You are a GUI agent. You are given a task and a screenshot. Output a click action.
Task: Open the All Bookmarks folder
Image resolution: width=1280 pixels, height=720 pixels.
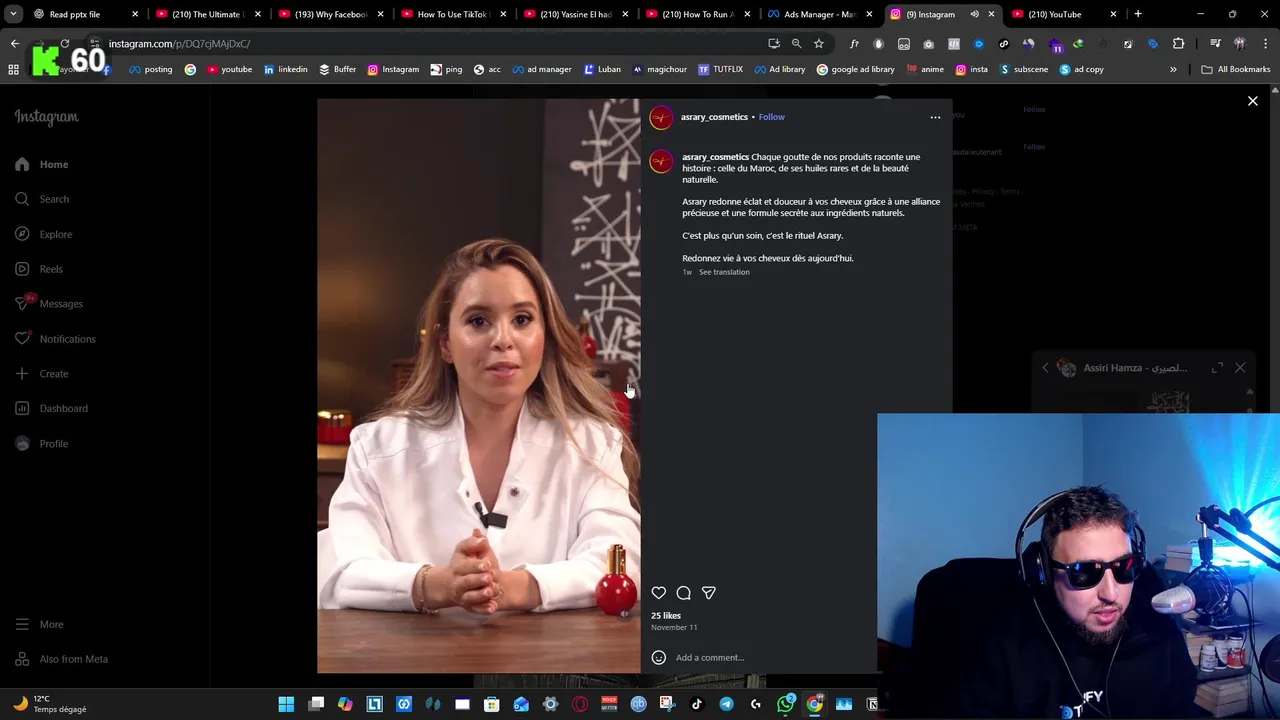click(1235, 69)
